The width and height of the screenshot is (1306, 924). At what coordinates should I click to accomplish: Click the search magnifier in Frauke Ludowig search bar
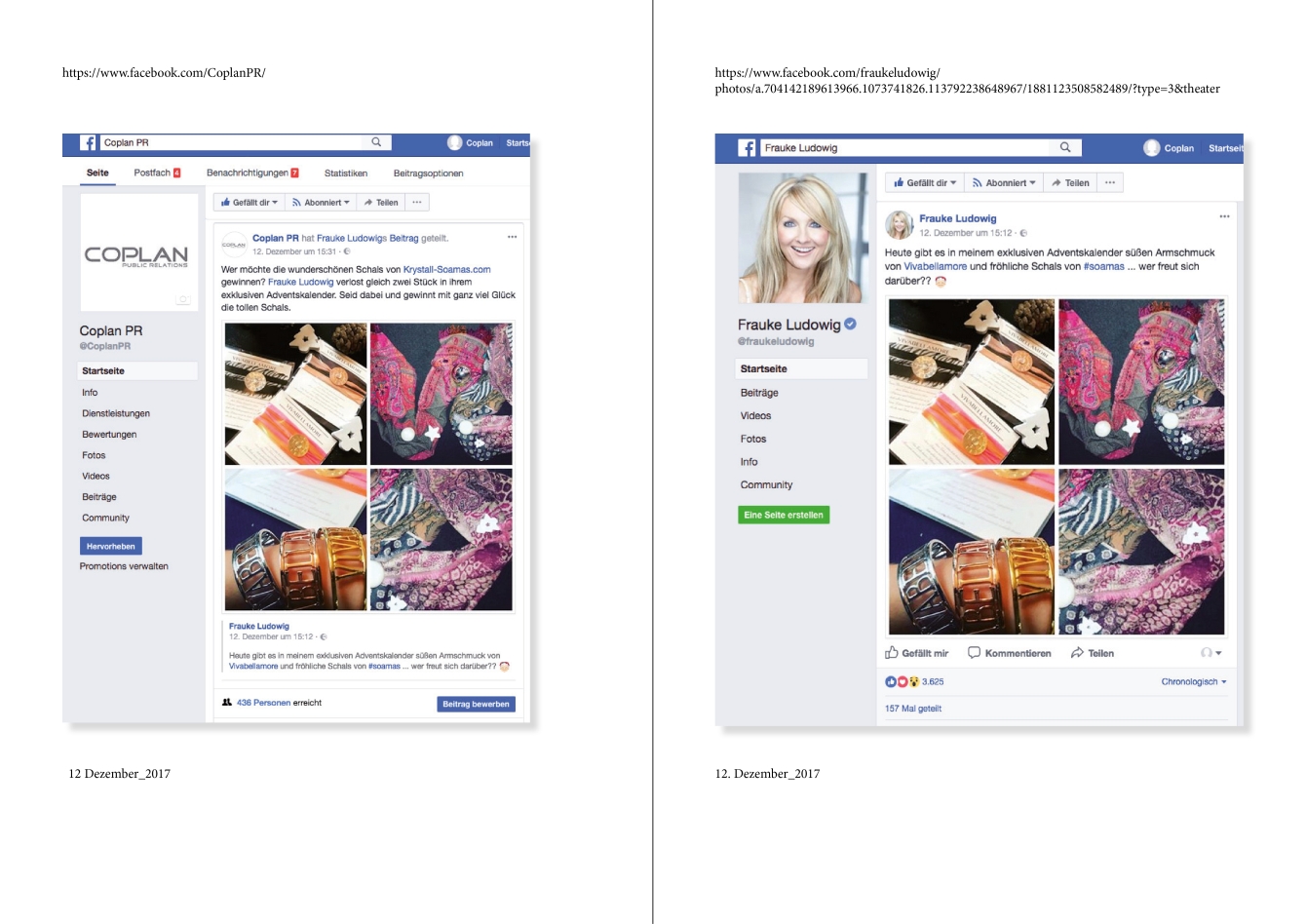pos(1065,147)
